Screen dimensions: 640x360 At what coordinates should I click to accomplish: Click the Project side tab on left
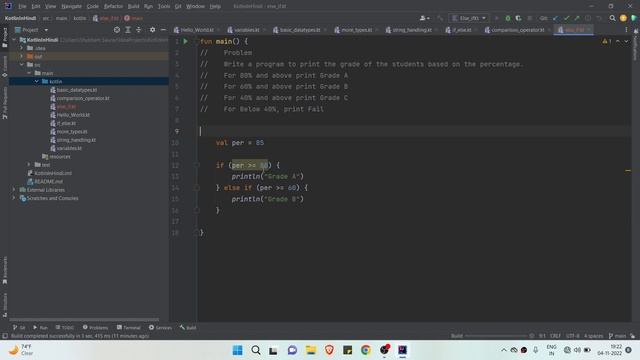(4, 38)
